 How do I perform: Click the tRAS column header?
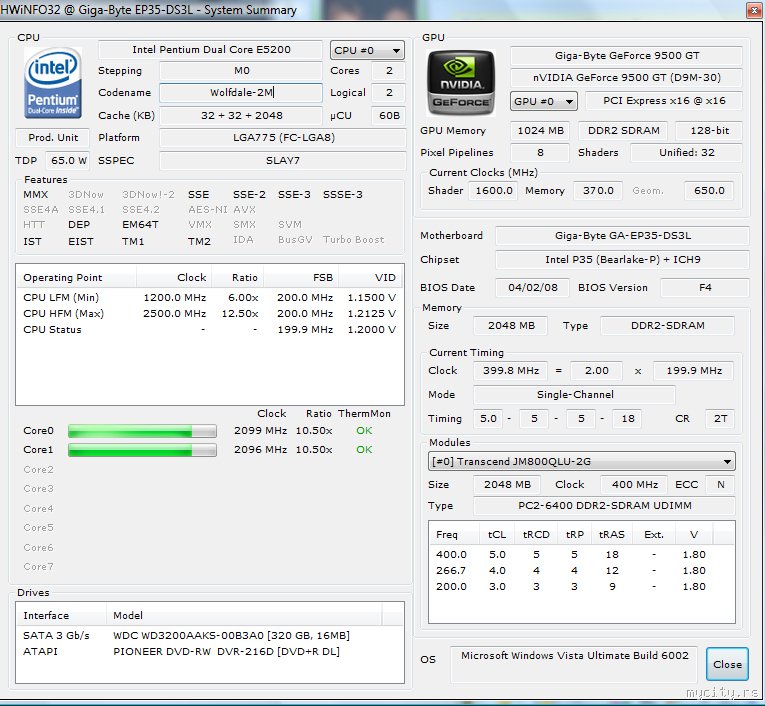(611, 535)
